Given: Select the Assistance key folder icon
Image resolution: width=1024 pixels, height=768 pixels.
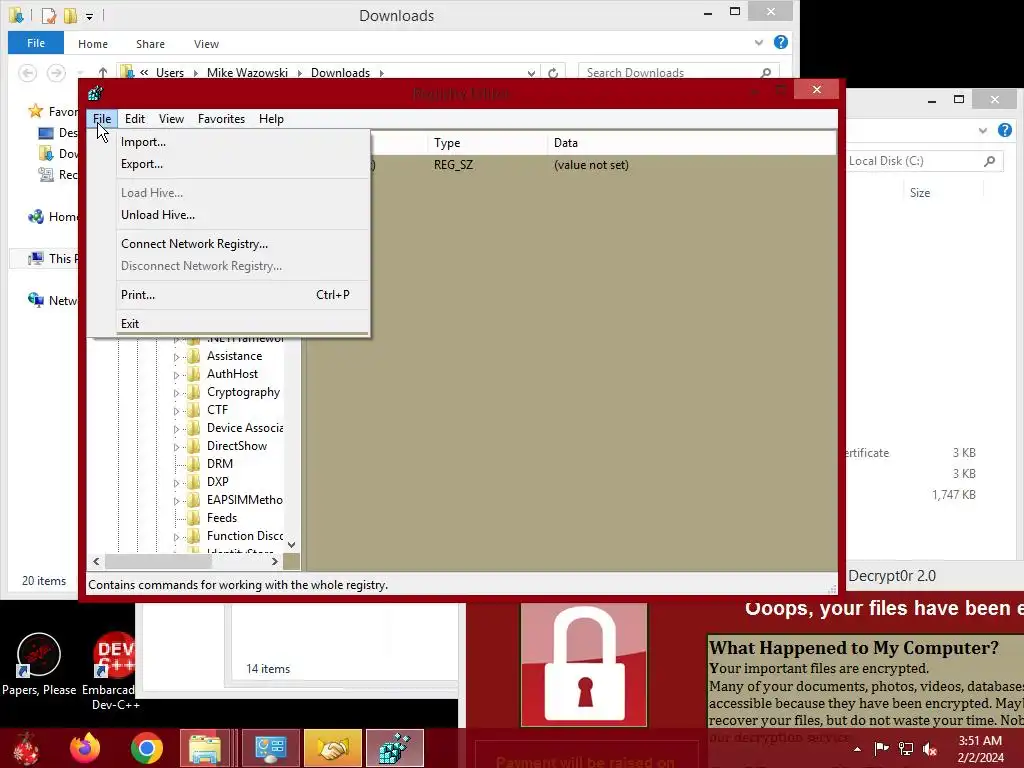Looking at the screenshot, I should pos(193,356).
